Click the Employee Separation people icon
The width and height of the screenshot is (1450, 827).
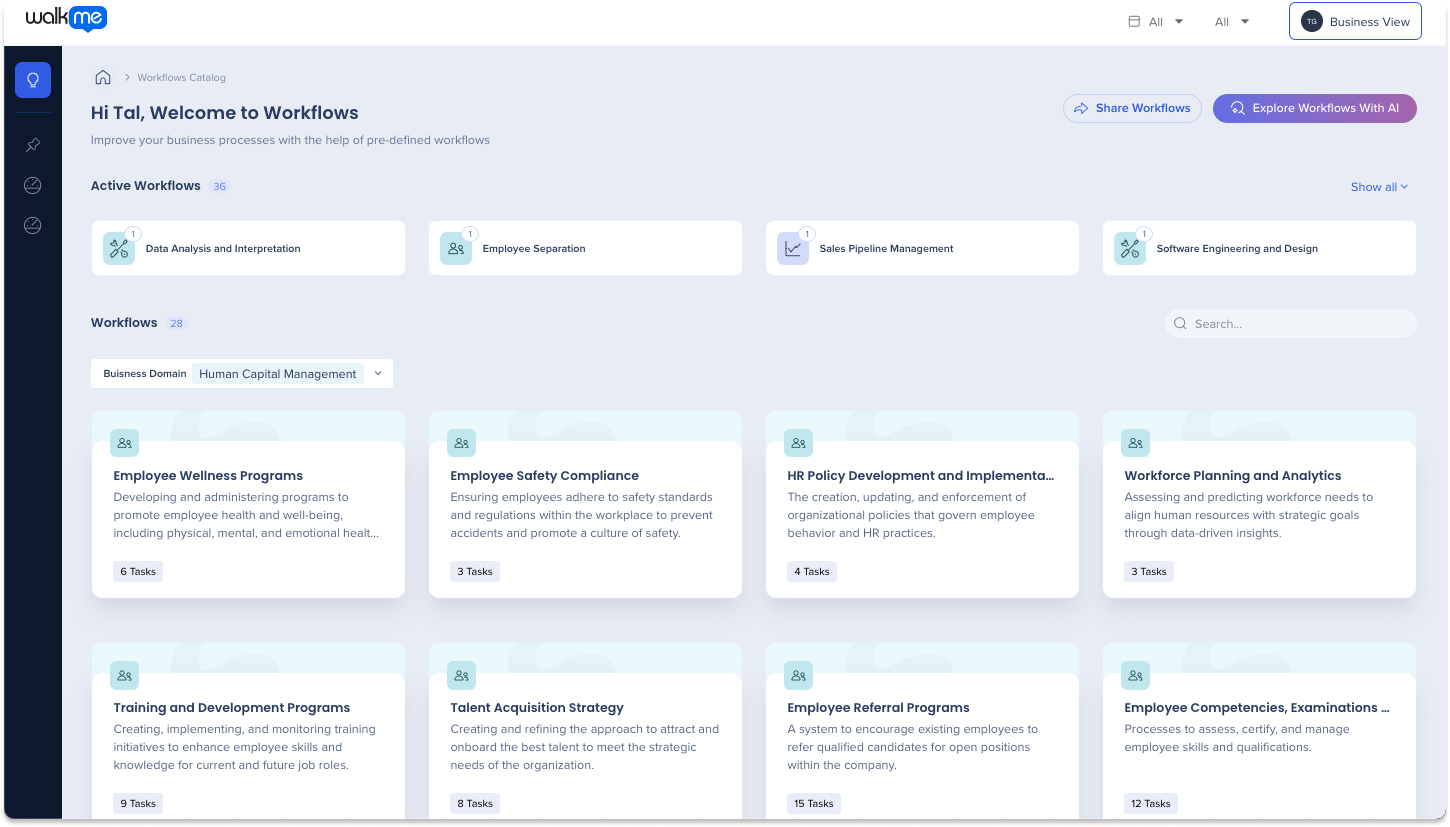(x=456, y=248)
